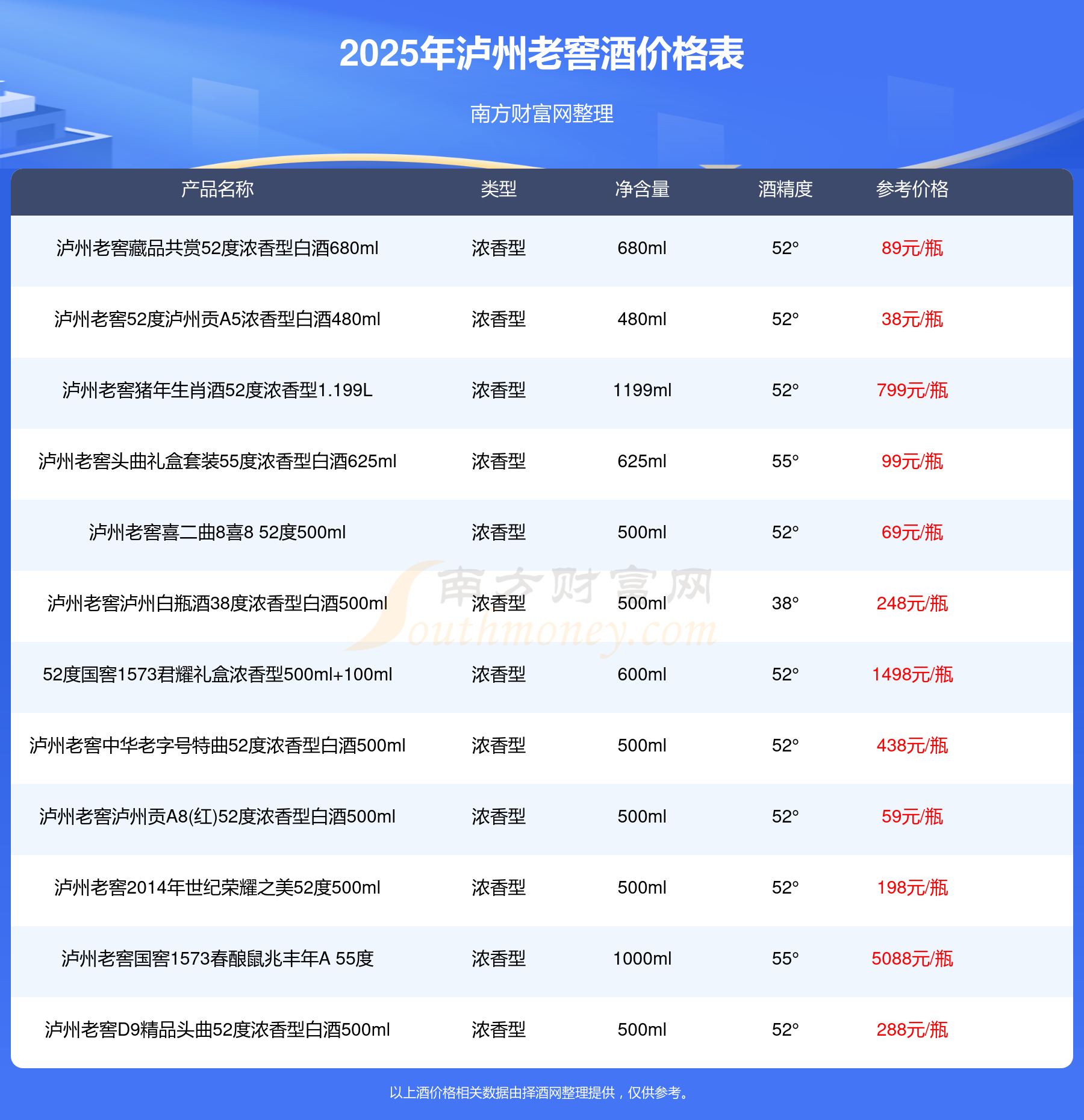Click product name '泸州老窖泸州白瓶酒38度浓香型白酒500ml'
The height and width of the screenshot is (1120, 1084).
click(x=217, y=603)
